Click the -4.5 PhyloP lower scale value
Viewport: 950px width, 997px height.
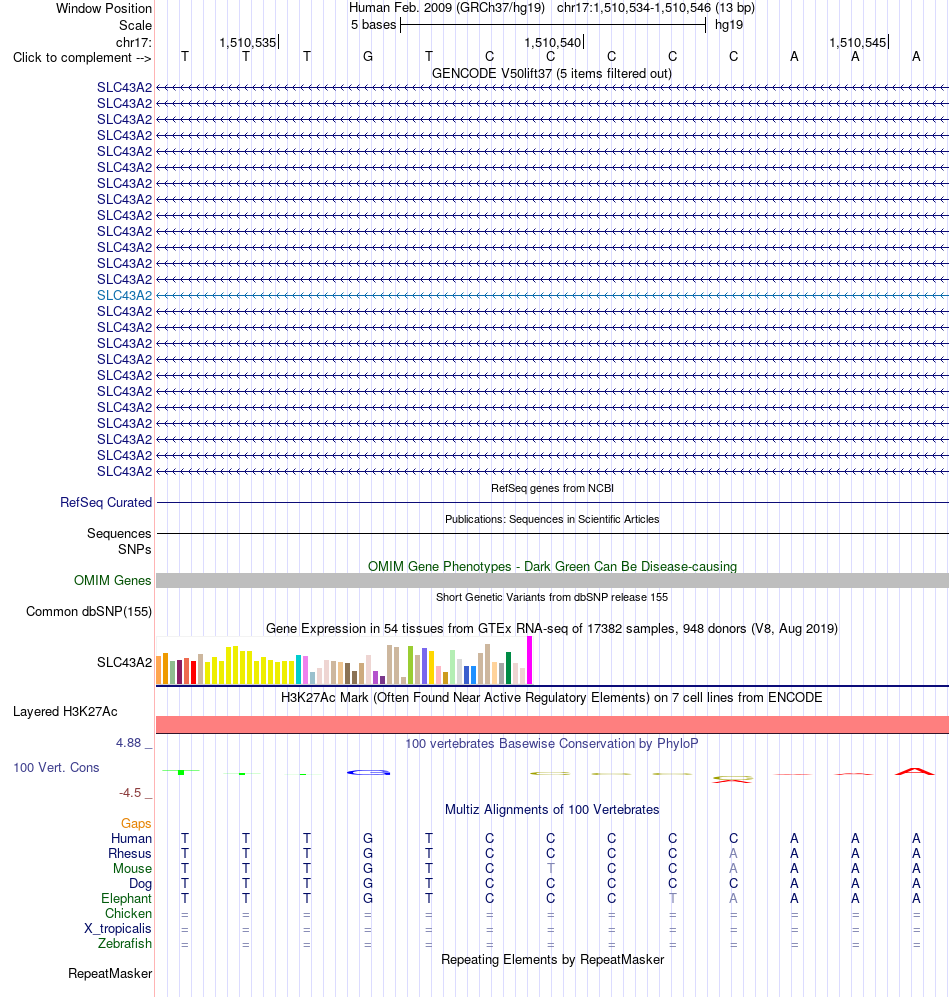[130, 793]
